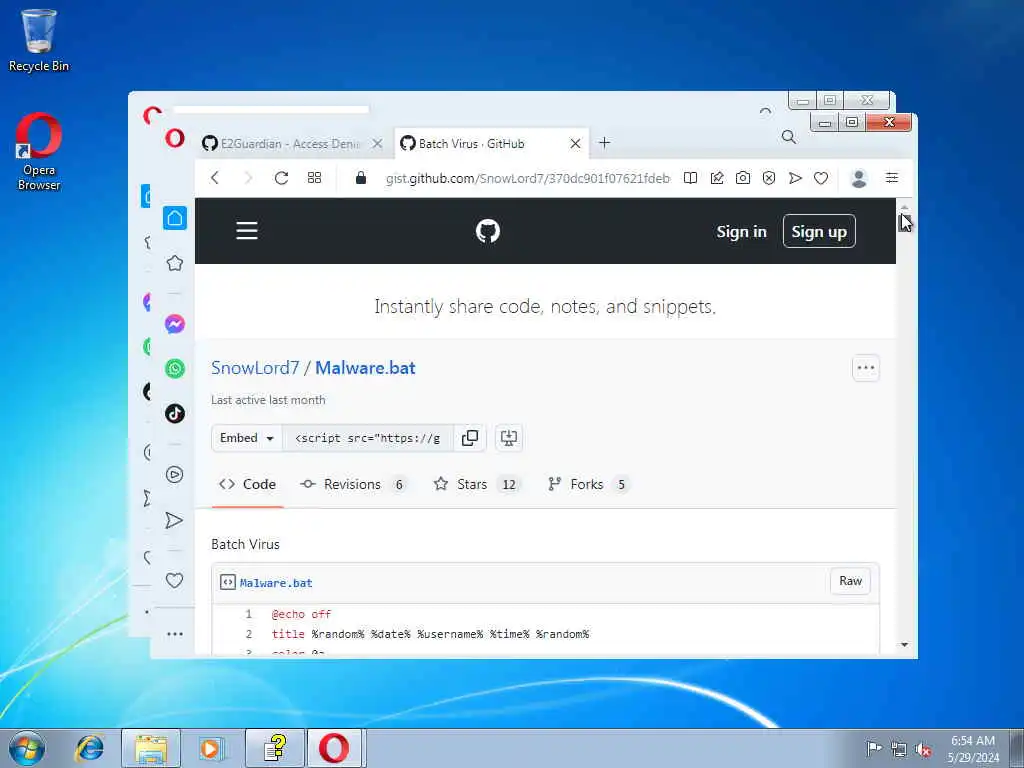Open the gist three-dots options menu
Viewport: 1024px width, 768px height.
pos(866,368)
